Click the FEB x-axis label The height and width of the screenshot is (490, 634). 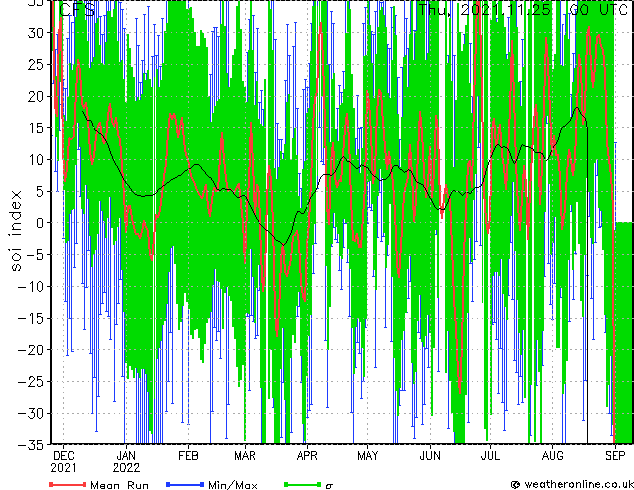(188, 456)
